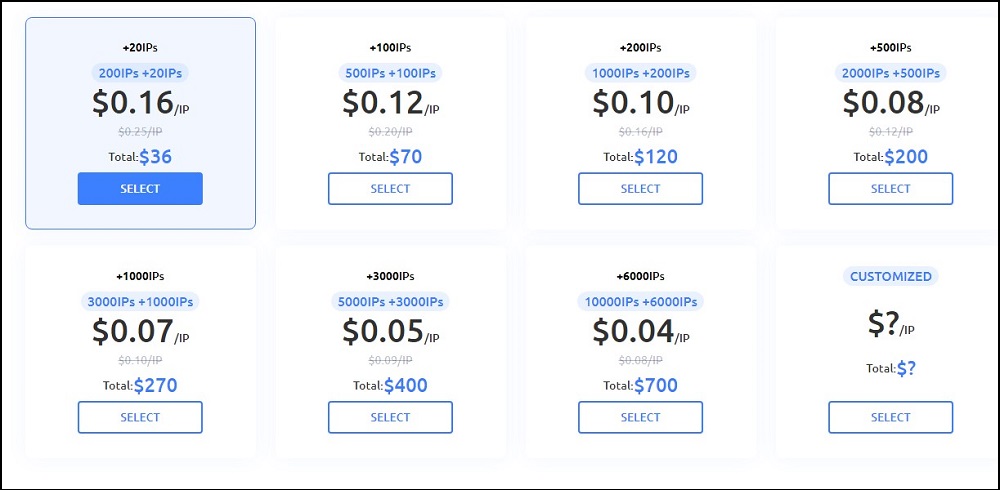Click the $?/IP custom price
1000x490 pixels.
tap(890, 325)
